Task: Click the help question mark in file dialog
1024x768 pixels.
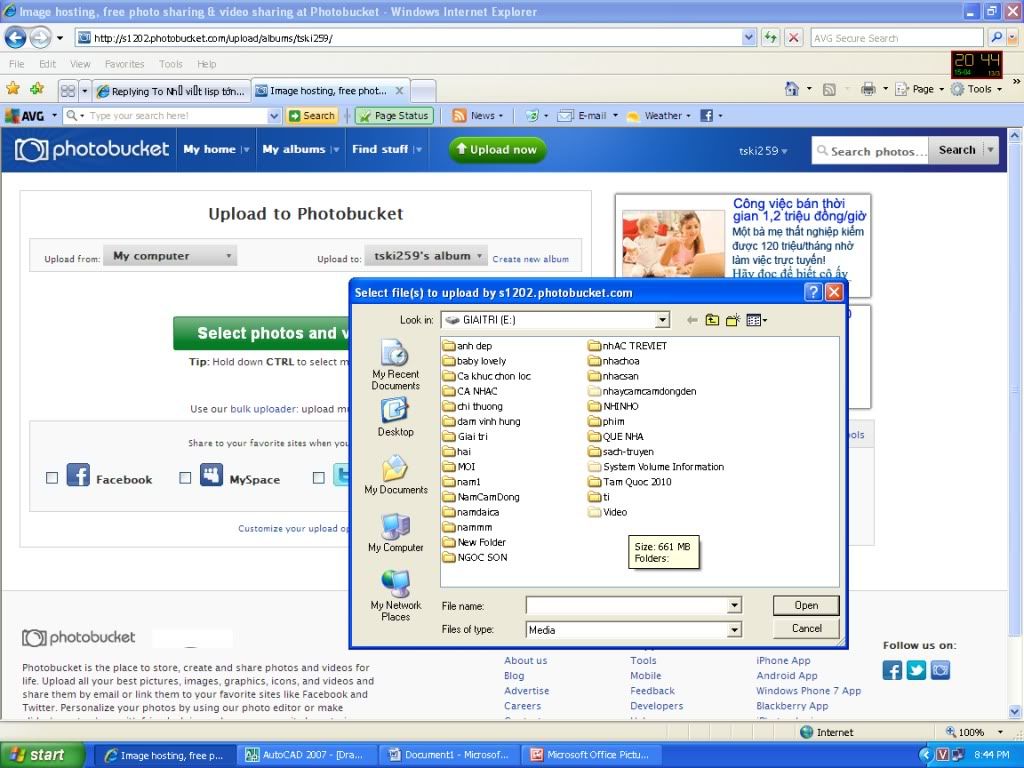Action: tap(812, 292)
